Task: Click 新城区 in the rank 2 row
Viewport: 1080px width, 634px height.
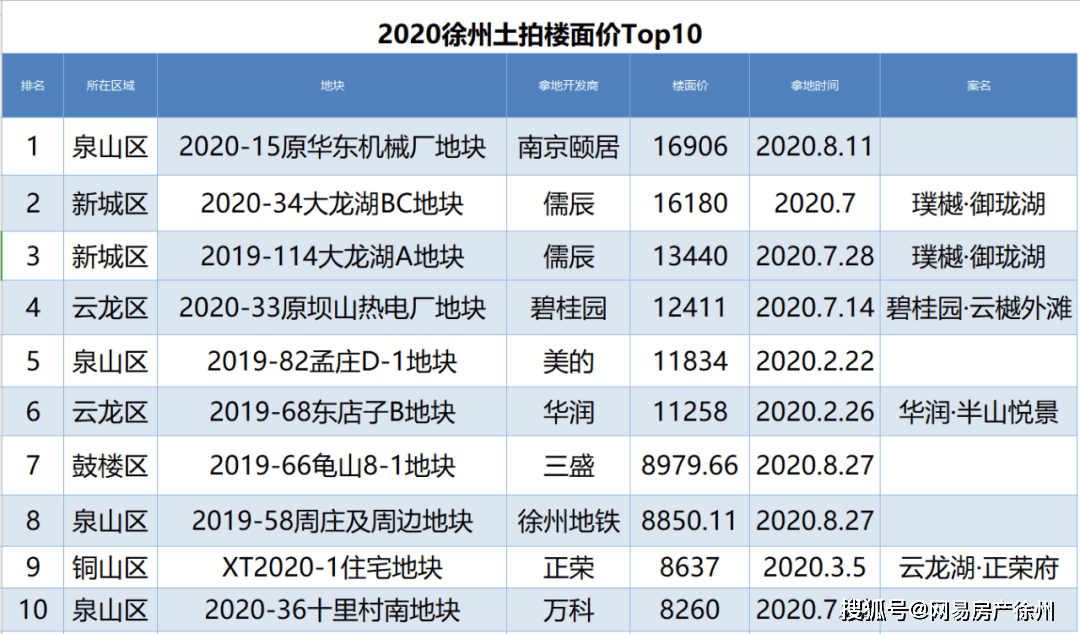Action: pos(110,203)
